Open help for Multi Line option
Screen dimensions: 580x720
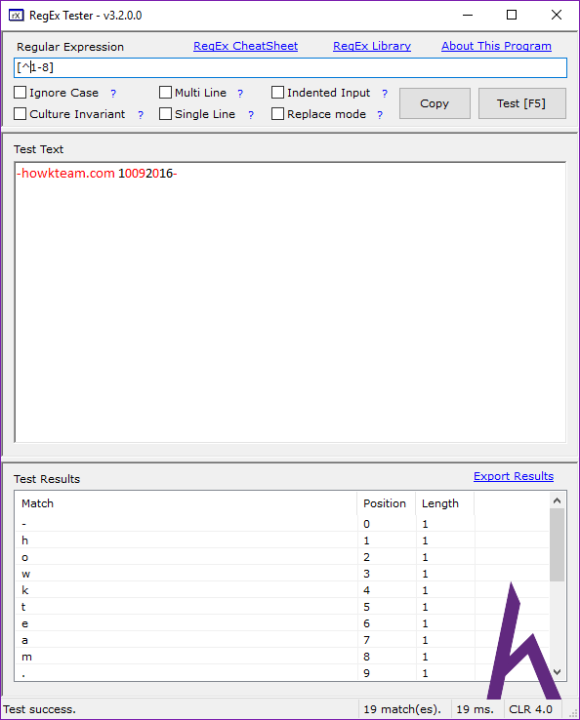240,94
